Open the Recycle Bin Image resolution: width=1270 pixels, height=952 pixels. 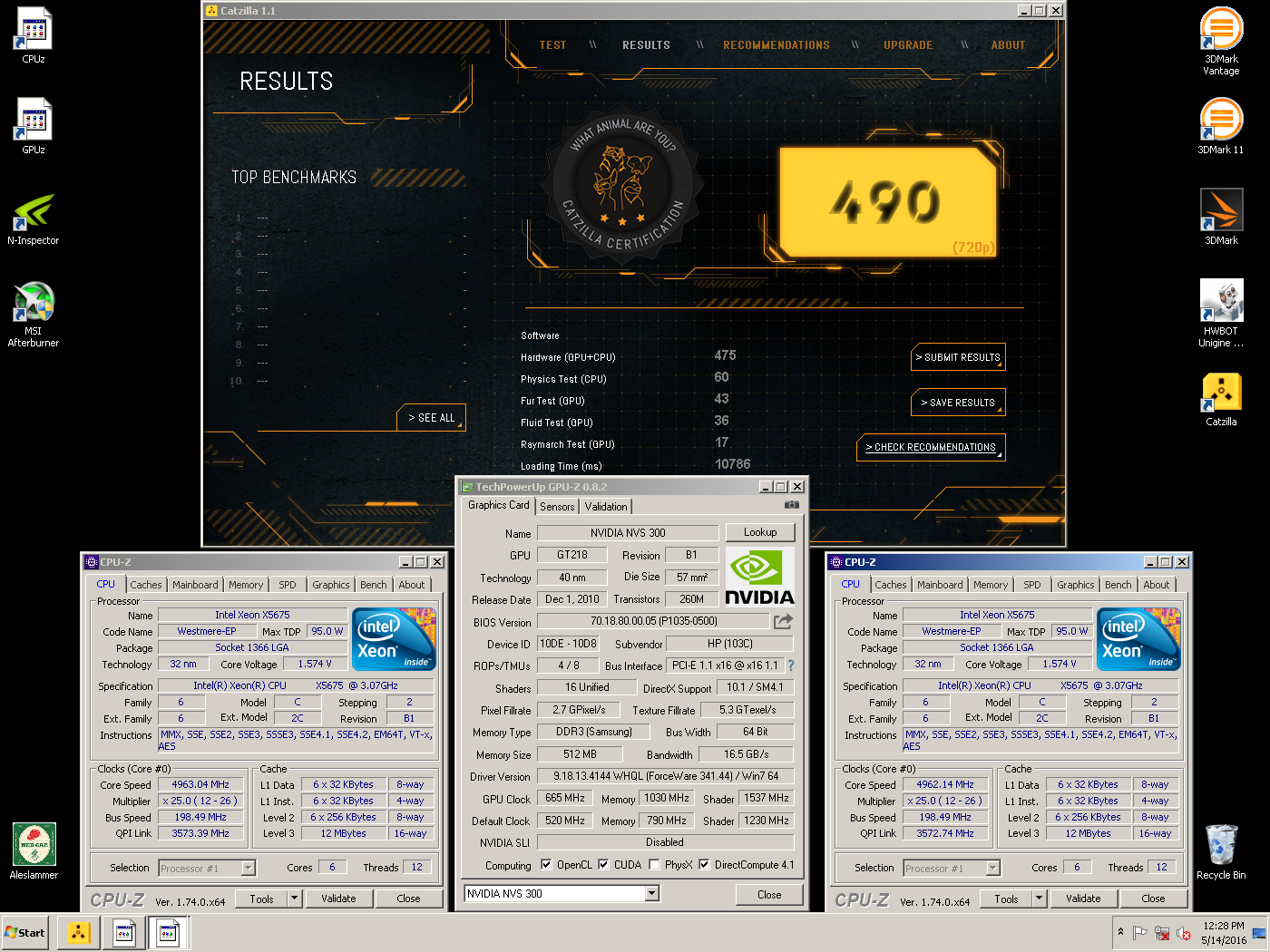click(1221, 851)
